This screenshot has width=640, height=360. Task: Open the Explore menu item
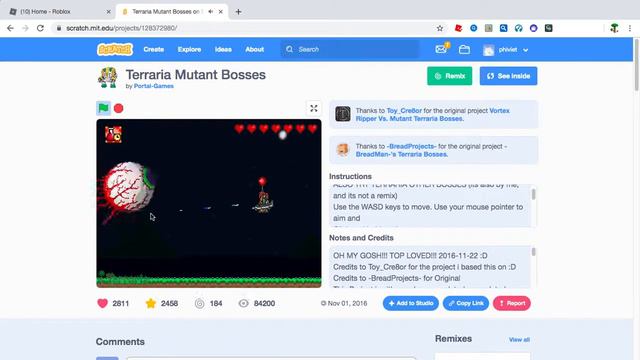click(x=189, y=49)
